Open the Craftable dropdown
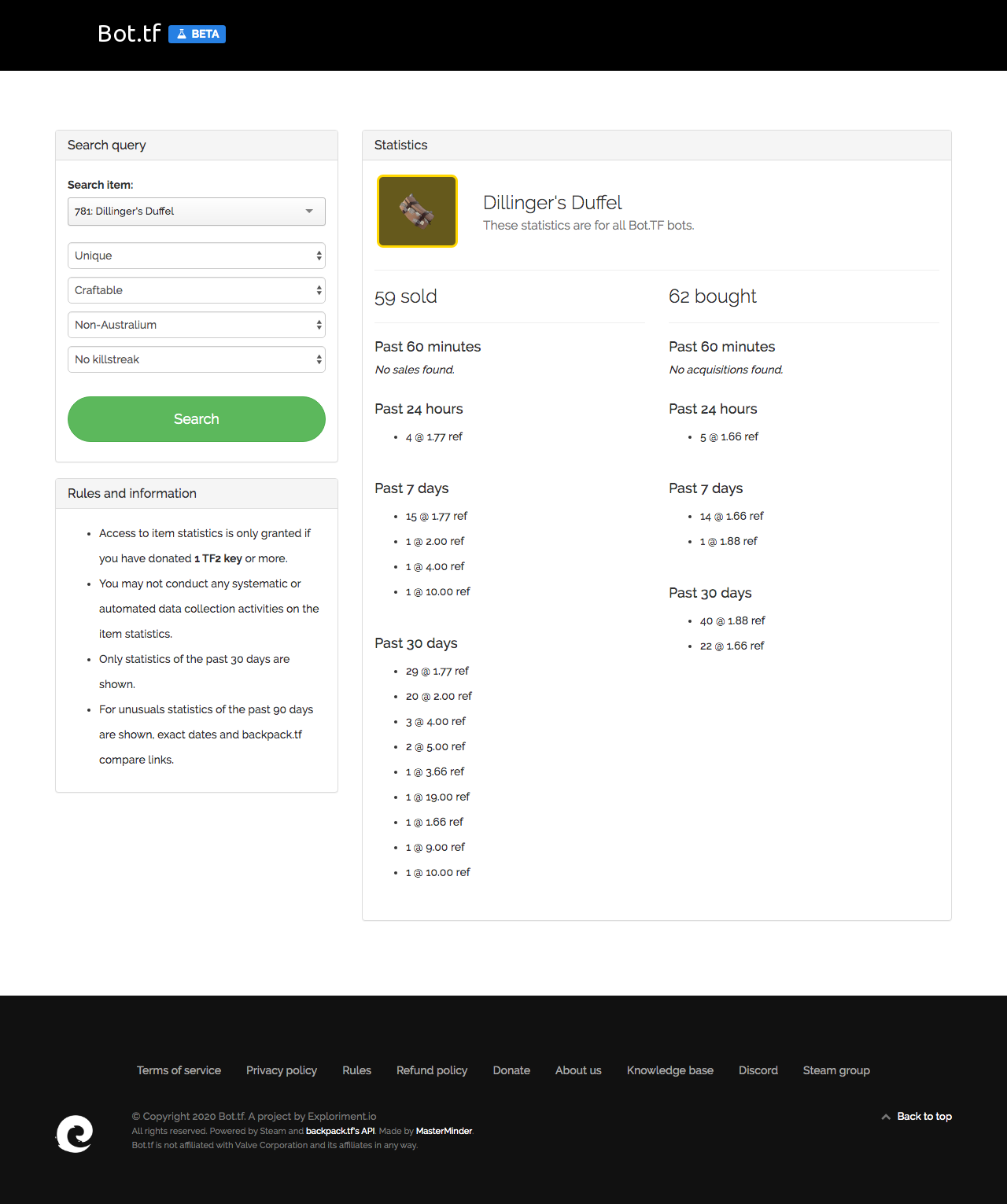1007x1204 pixels. (x=197, y=290)
